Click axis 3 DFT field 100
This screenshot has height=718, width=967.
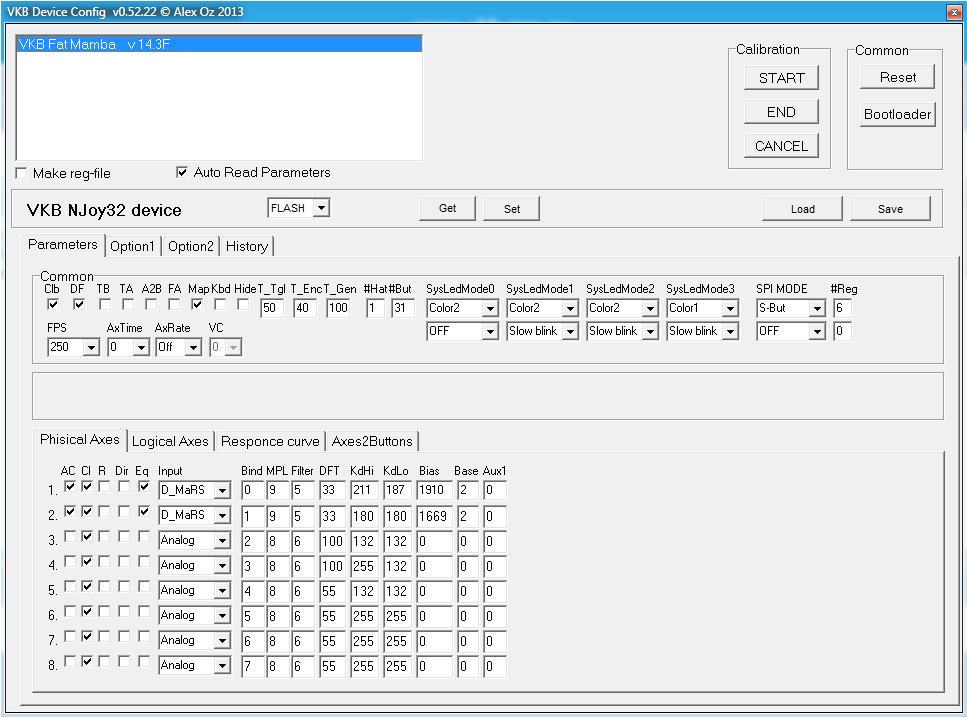(332, 541)
